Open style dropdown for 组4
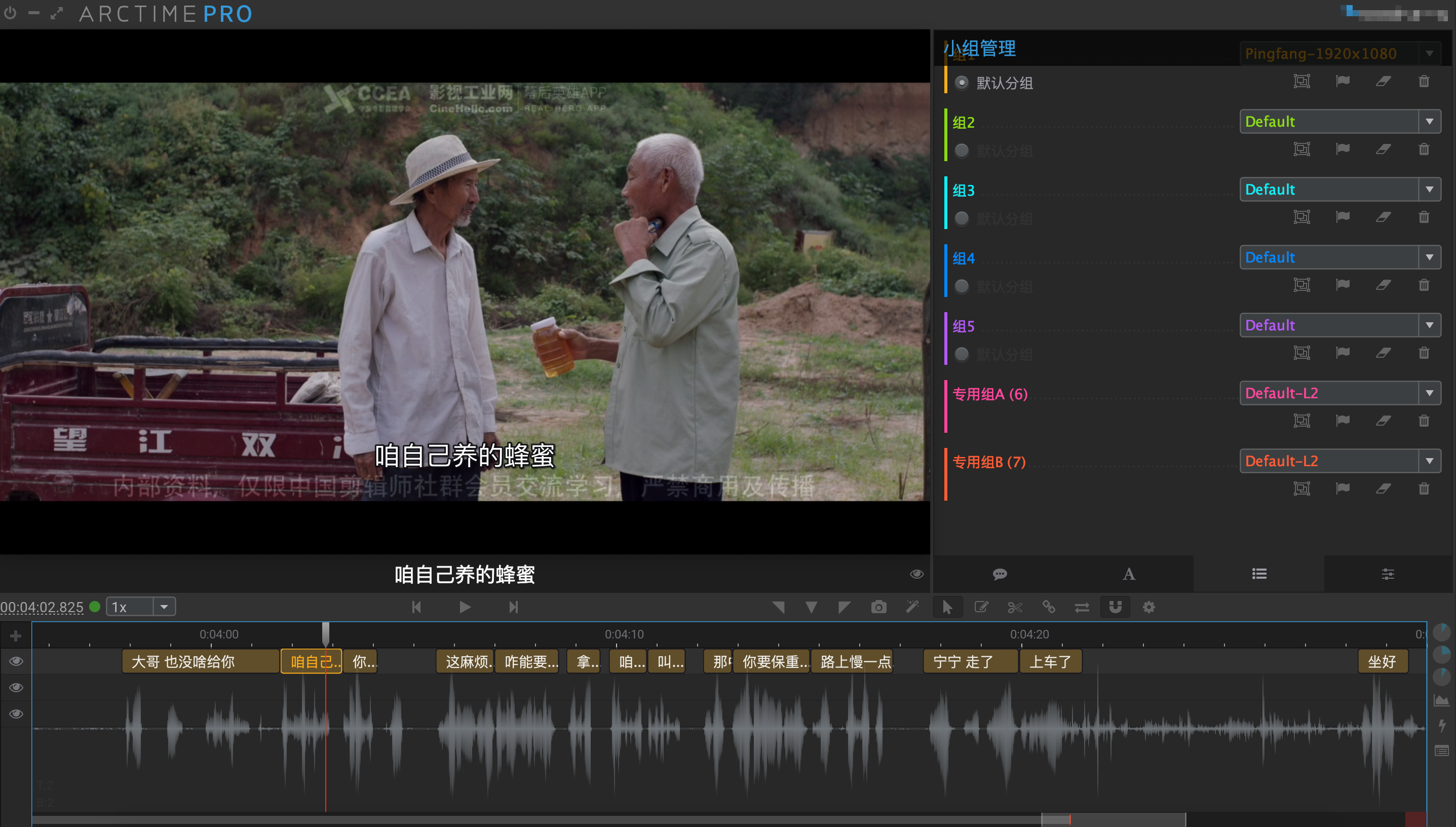This screenshot has height=827, width=1456. tap(1429, 257)
